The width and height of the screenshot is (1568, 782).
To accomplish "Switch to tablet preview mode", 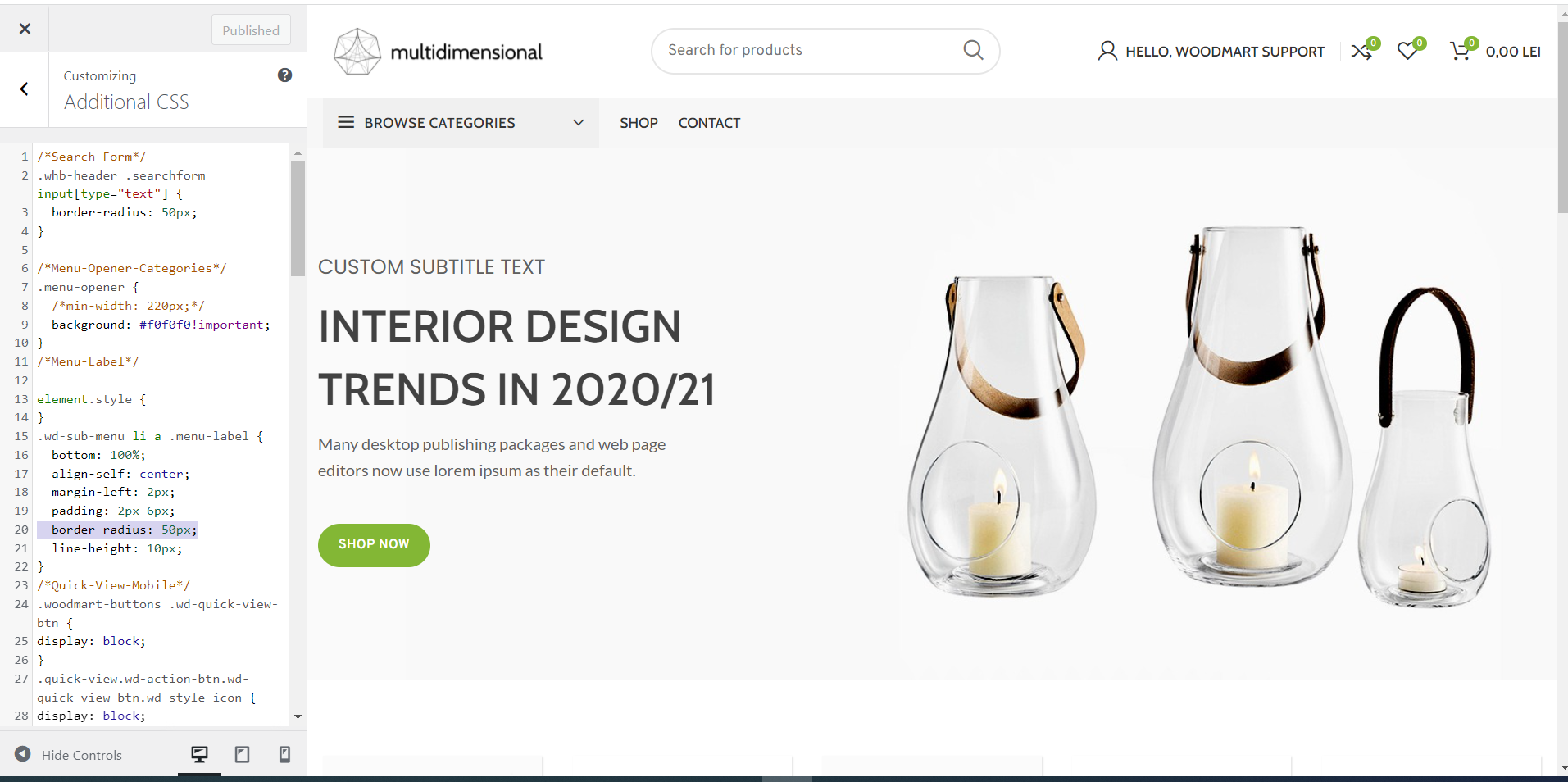I will pos(243,755).
